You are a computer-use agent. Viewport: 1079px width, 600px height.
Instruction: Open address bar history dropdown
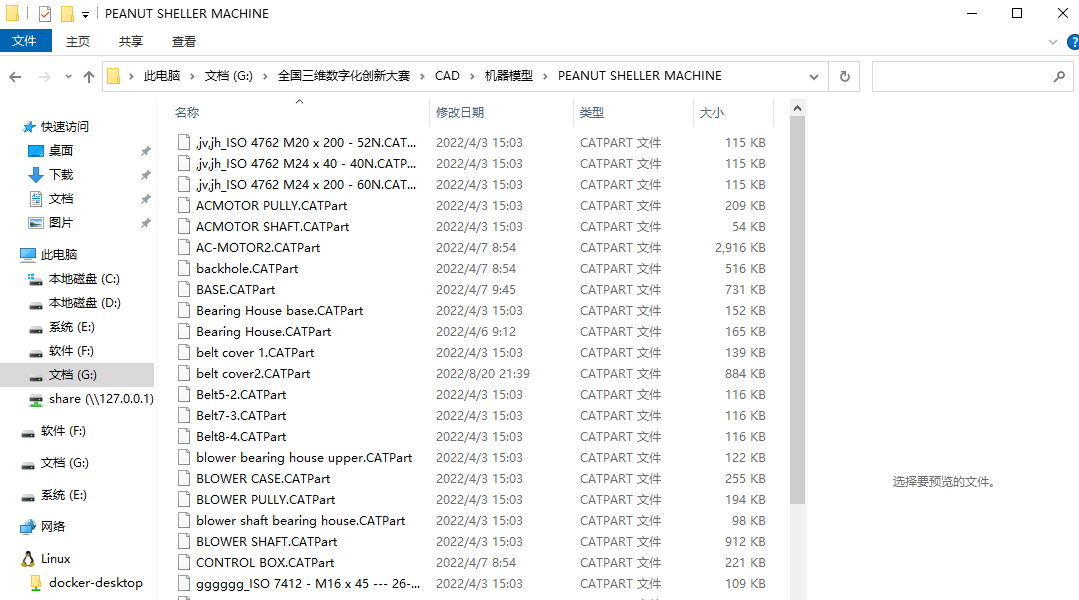814,76
